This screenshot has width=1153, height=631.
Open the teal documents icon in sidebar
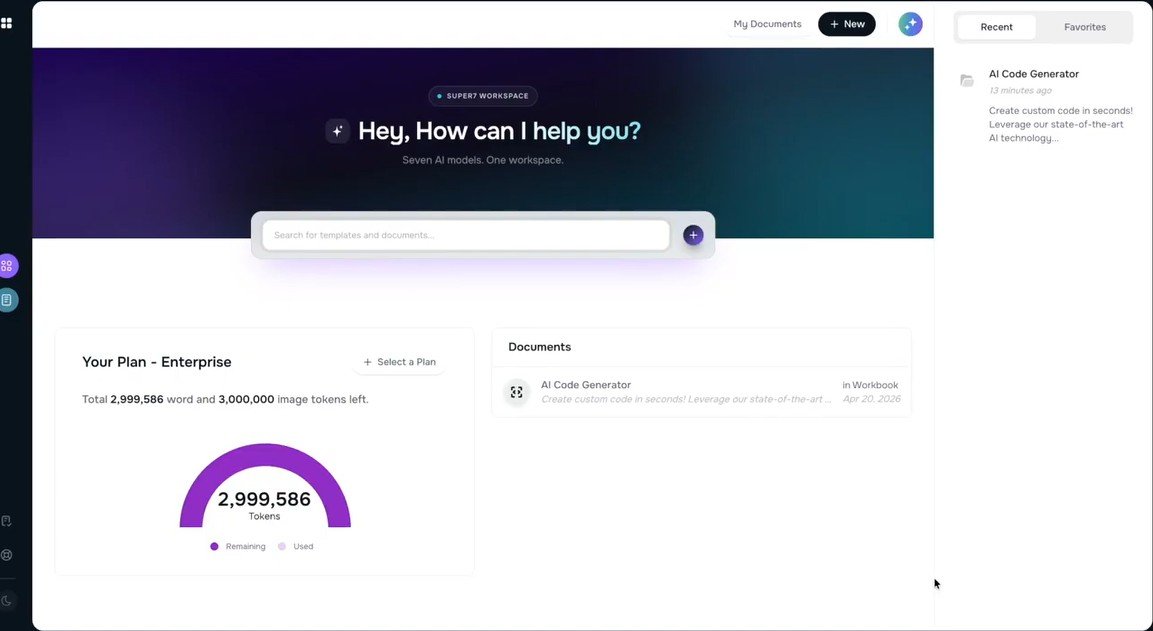[x=7, y=300]
